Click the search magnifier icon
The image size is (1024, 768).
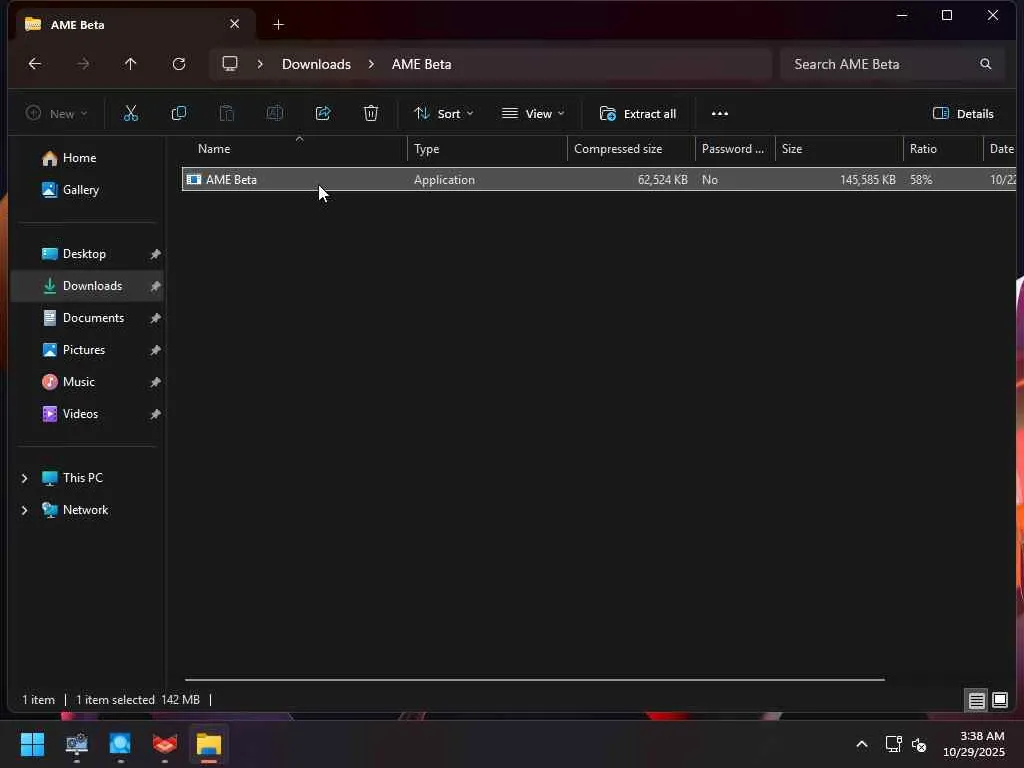point(985,64)
